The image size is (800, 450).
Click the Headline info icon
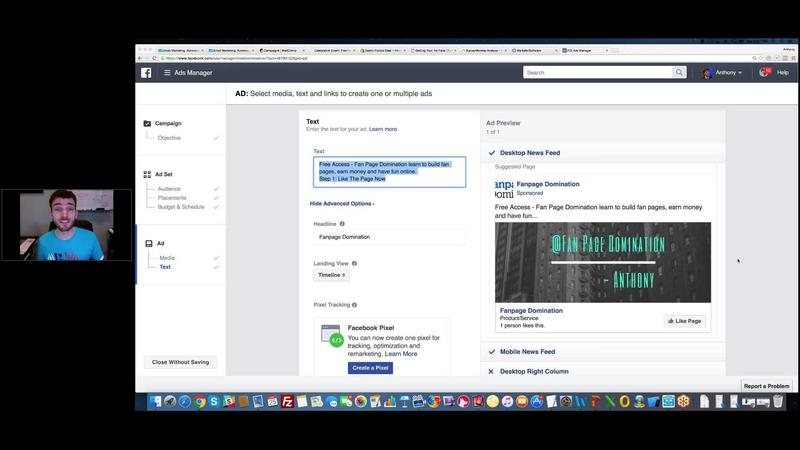coord(342,223)
